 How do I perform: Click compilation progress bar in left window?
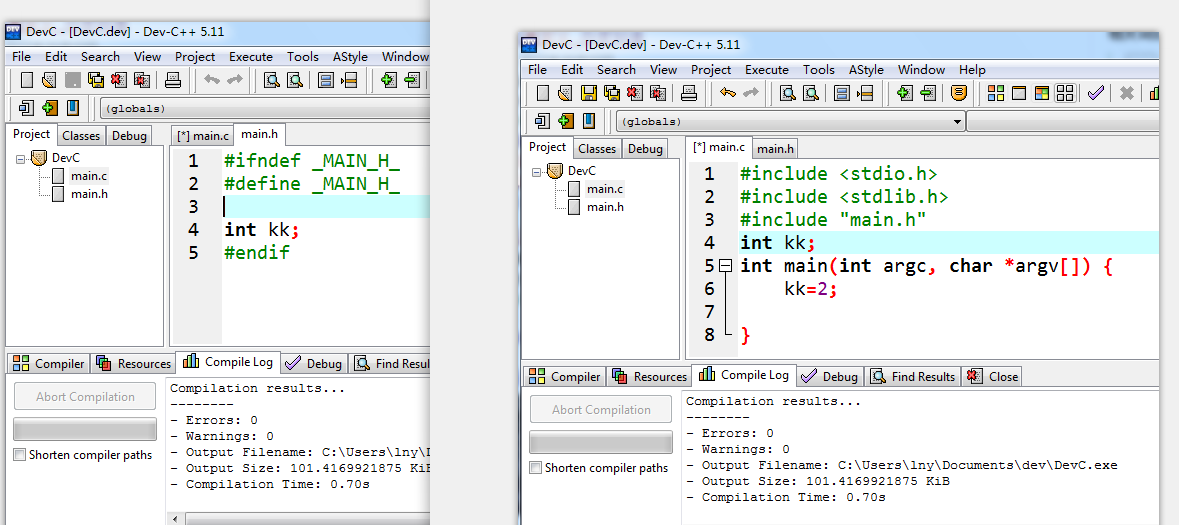coord(85,429)
